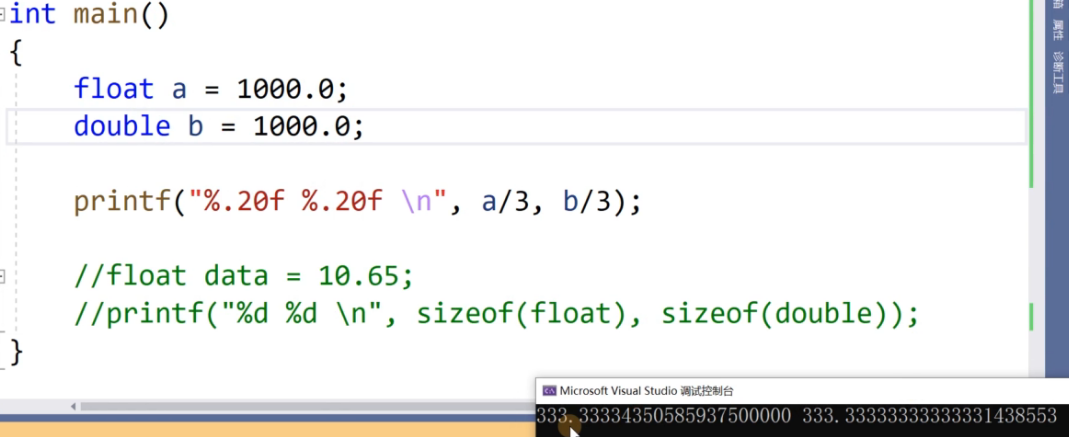Collapse the commented //float data block
The height and width of the screenshot is (437, 1069).
(x=2, y=277)
